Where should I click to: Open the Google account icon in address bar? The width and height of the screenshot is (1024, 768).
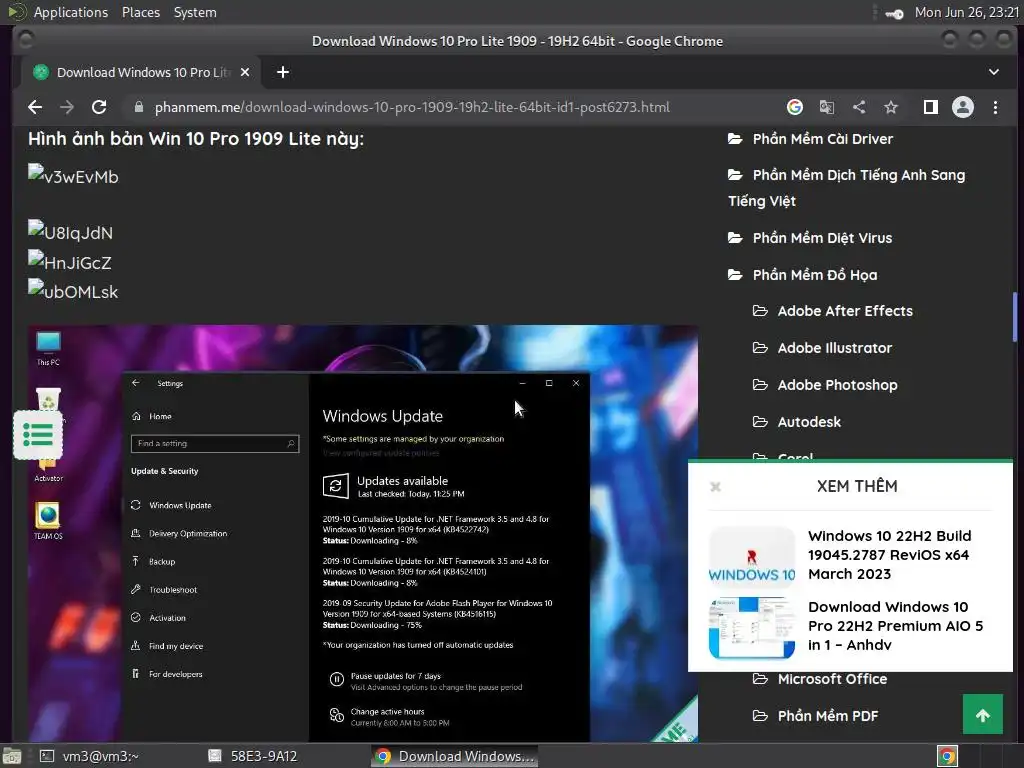point(795,107)
